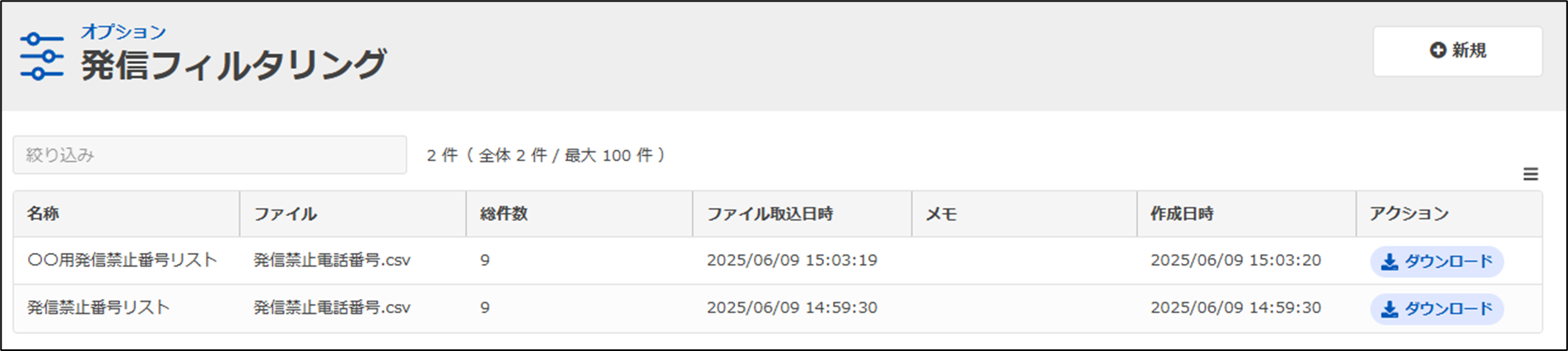Screen dimensions: 1568x351
Task: Sort by the 作成日時 column header
Action: click(1182, 214)
